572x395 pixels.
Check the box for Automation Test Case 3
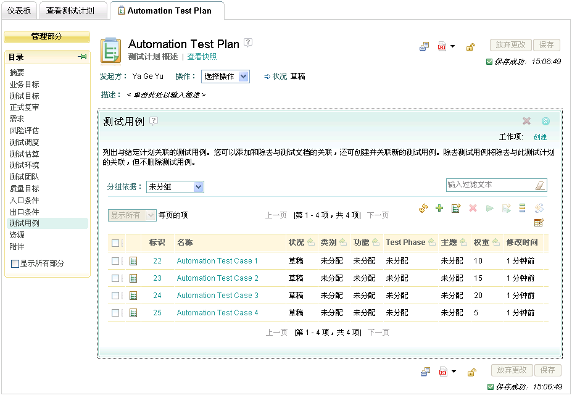115,295
